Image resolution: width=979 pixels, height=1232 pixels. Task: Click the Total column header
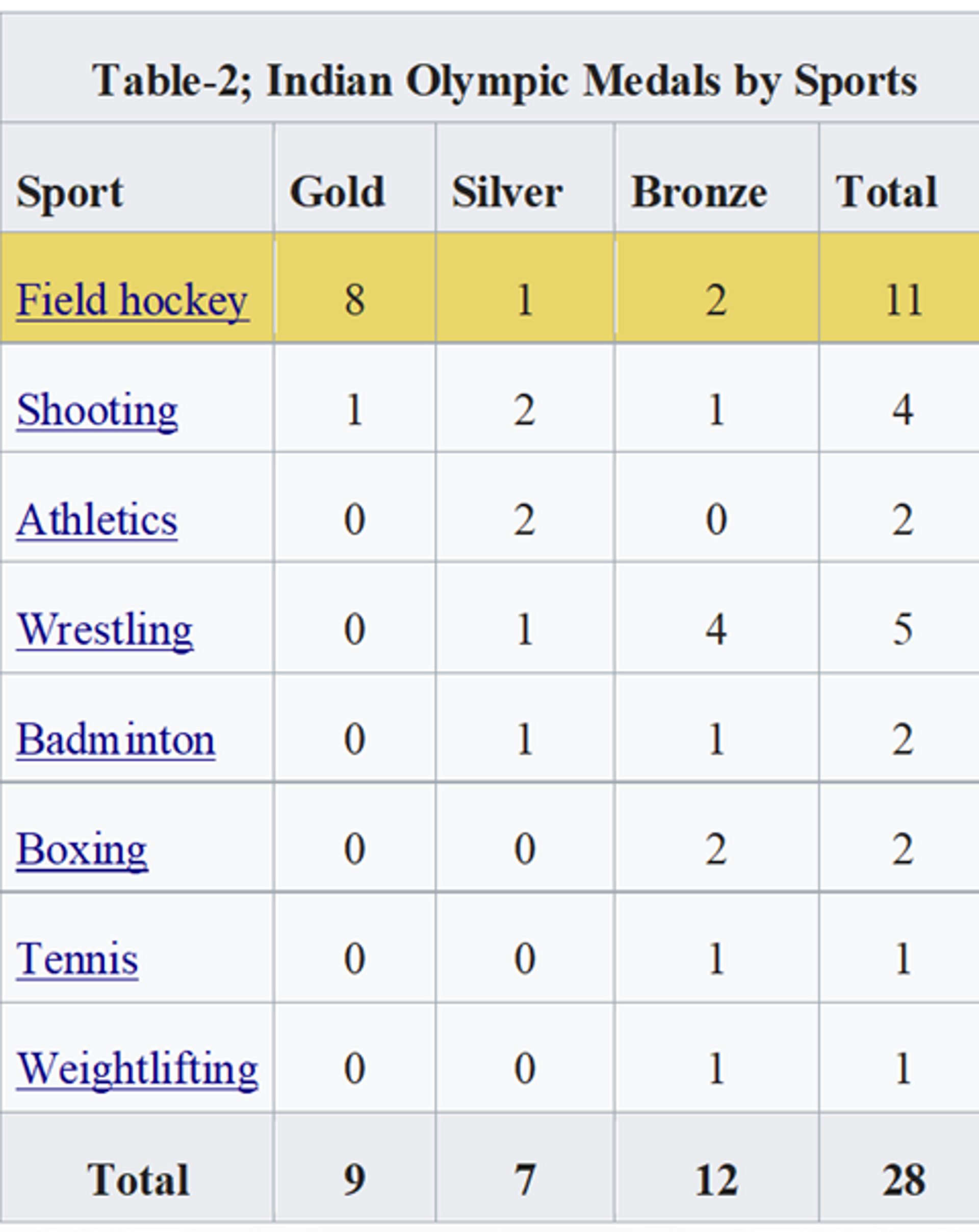[886, 192]
